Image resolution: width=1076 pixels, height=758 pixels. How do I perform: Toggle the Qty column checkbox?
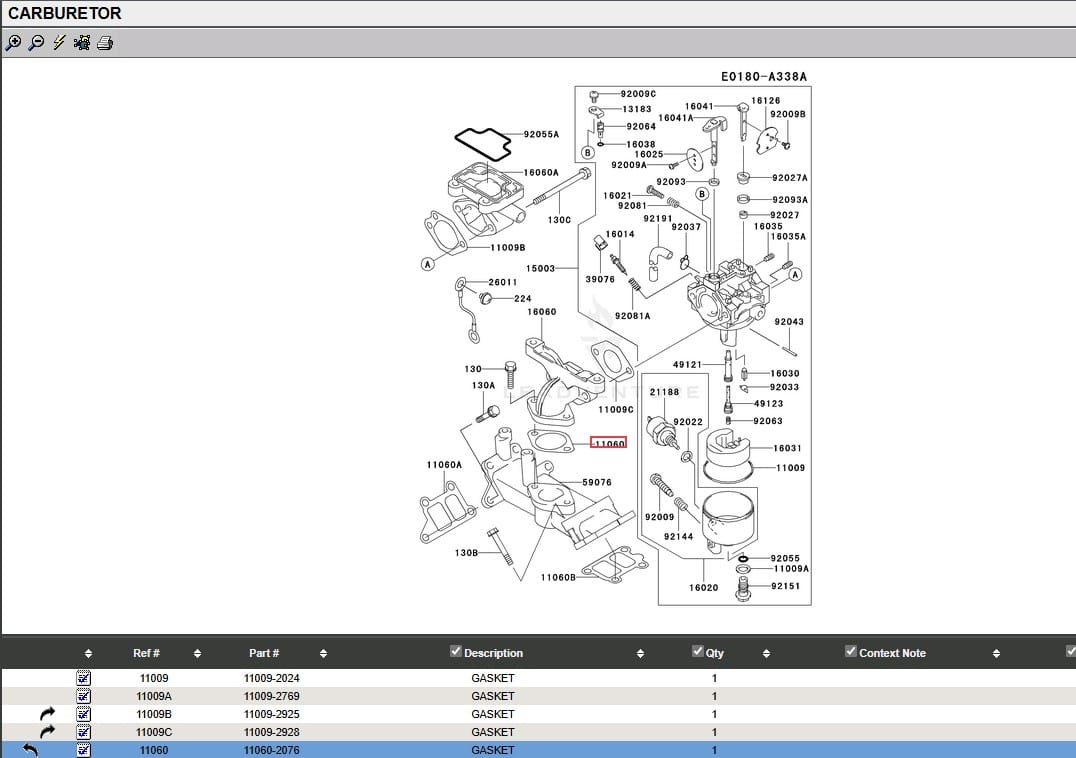(698, 652)
